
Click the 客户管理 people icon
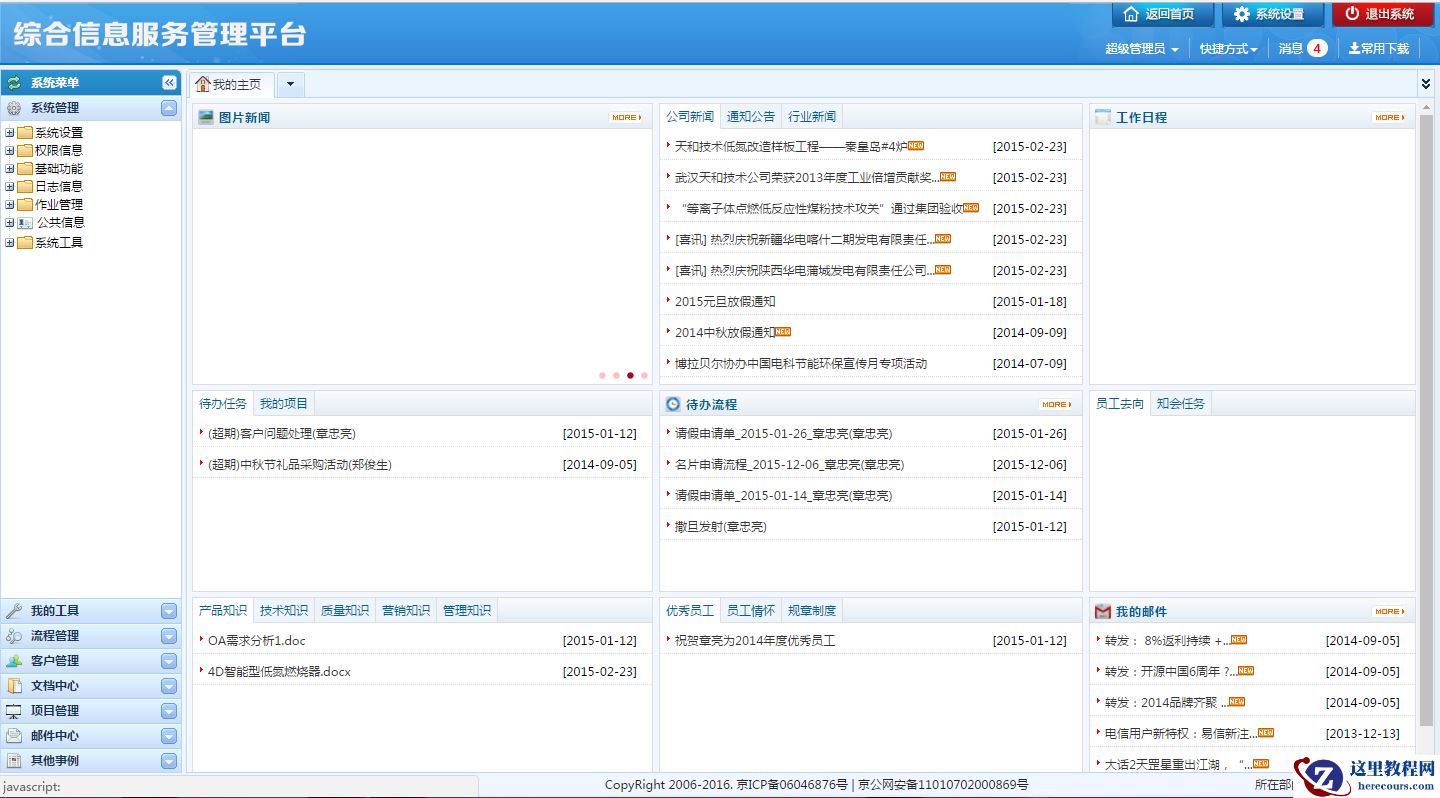click(14, 661)
